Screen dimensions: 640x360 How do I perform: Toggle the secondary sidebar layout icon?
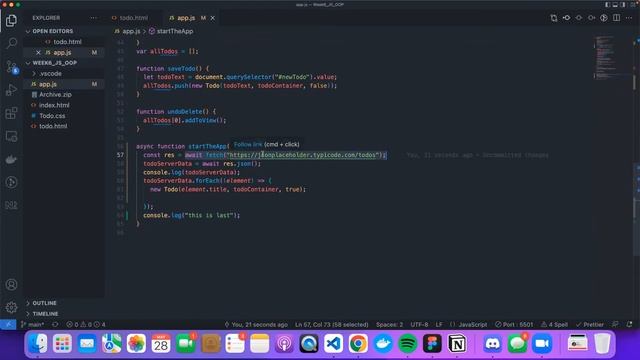click(x=622, y=4)
